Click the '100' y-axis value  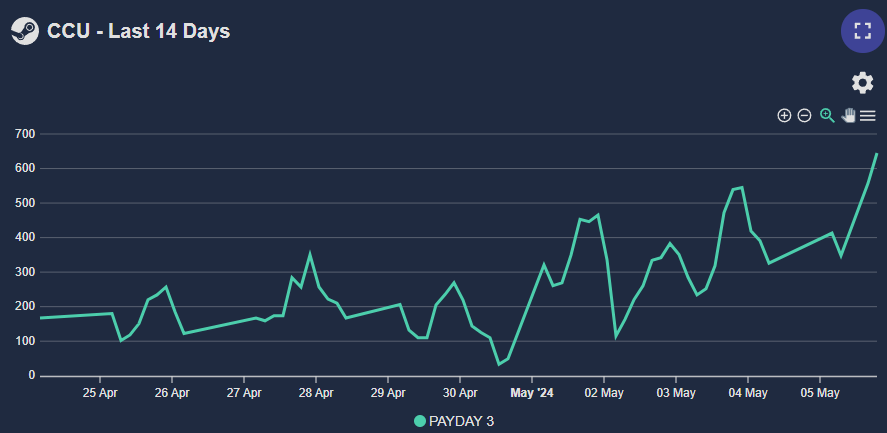(26, 341)
